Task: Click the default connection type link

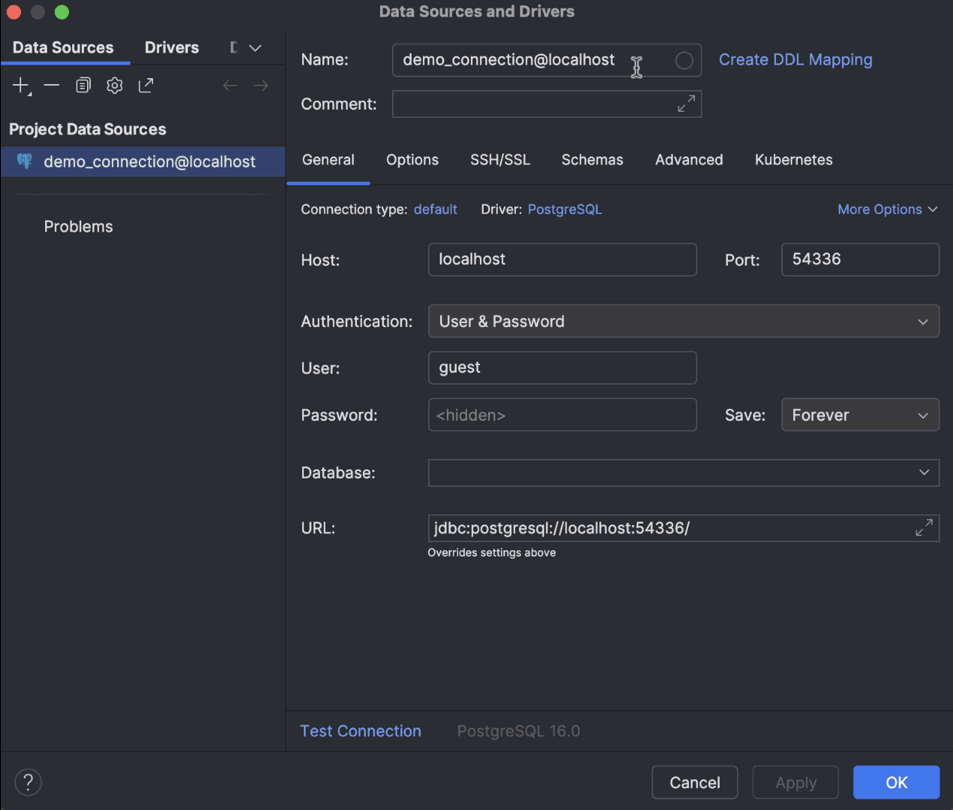Action: click(x=435, y=209)
